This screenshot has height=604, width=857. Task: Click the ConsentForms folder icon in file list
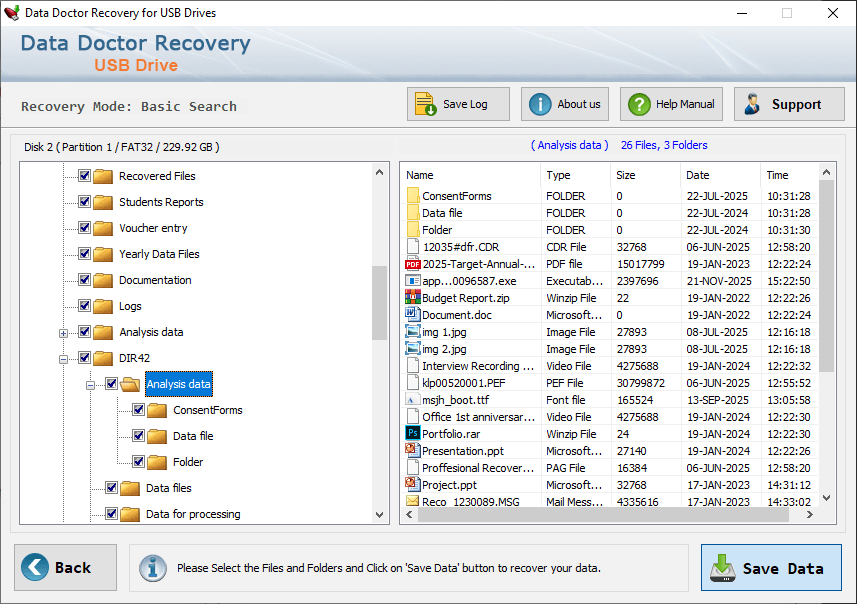[413, 196]
